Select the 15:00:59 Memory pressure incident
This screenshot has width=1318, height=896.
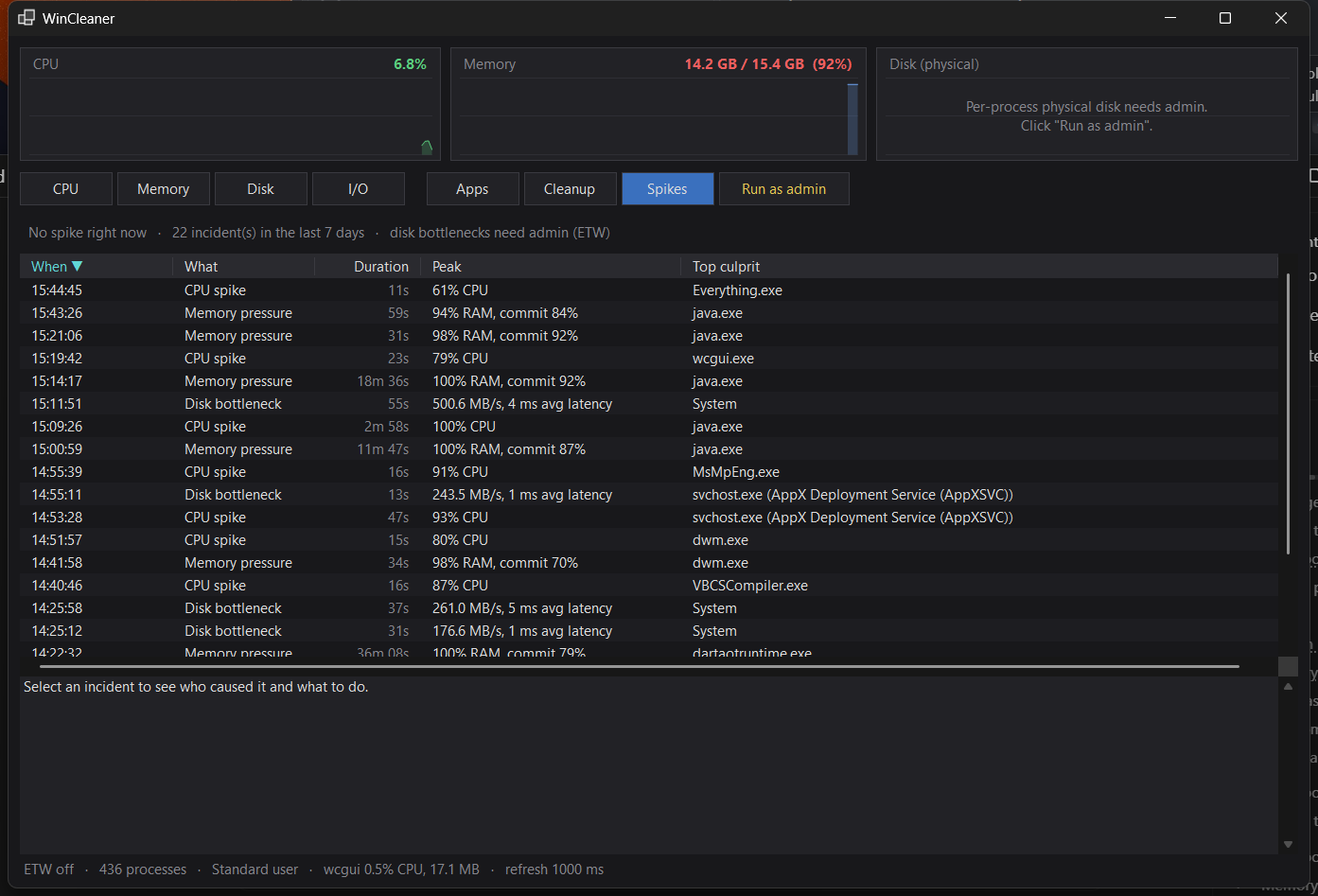649,449
